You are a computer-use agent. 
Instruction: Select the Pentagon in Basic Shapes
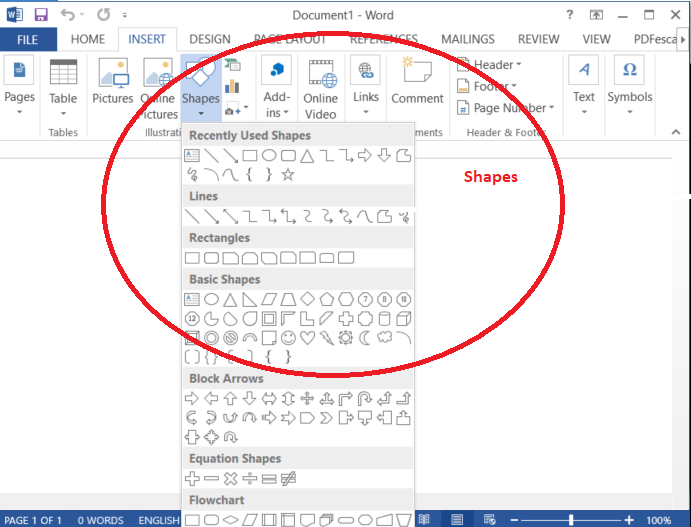(x=327, y=300)
